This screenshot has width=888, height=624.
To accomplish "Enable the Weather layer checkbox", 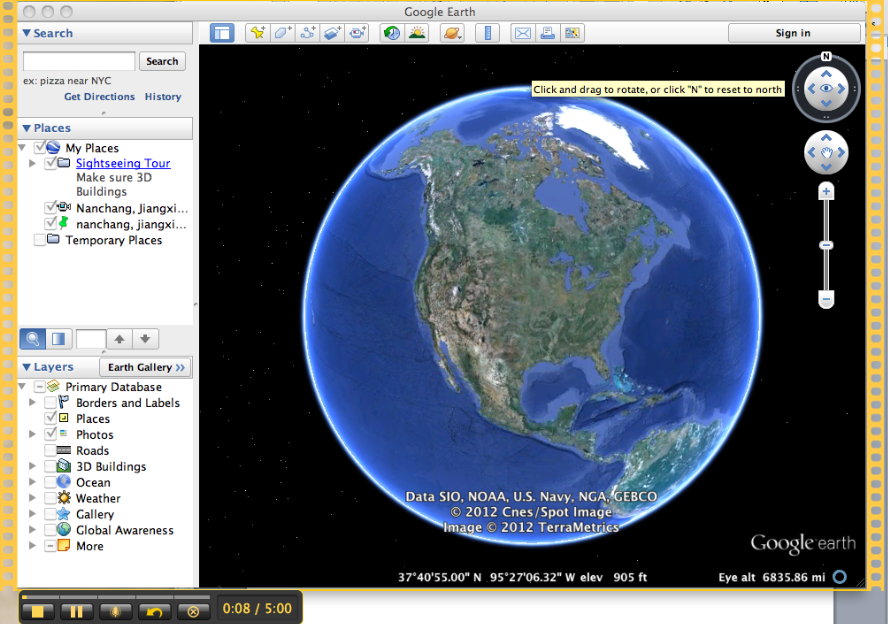I will click(50, 498).
